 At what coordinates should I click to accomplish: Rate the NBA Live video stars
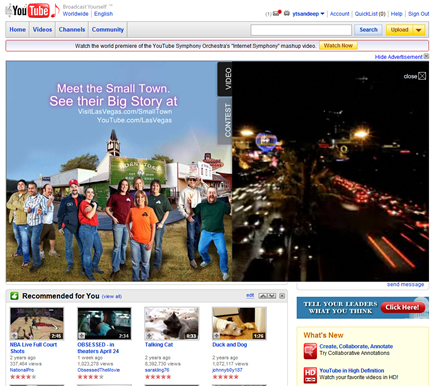(x=23, y=377)
